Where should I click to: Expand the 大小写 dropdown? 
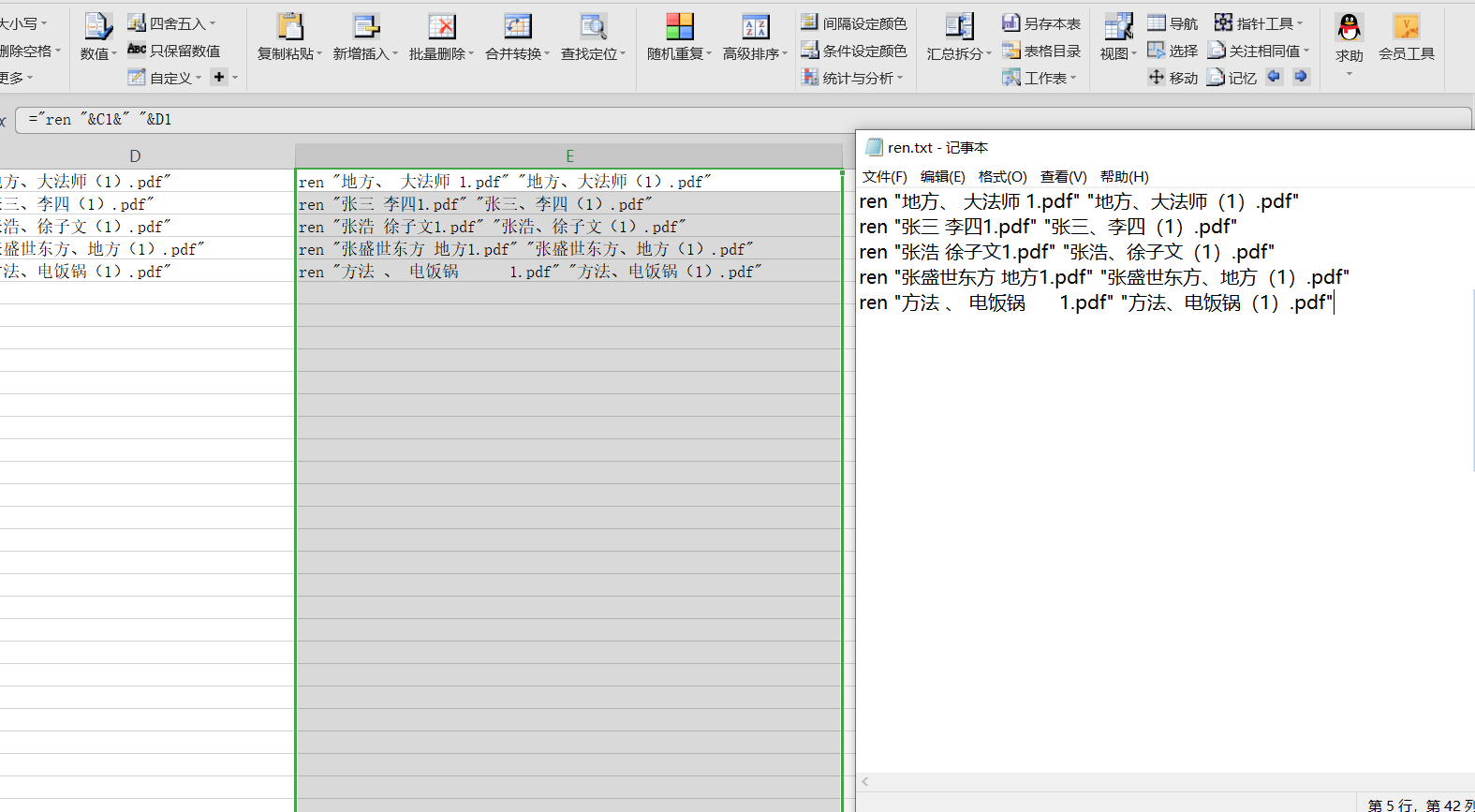point(44,23)
